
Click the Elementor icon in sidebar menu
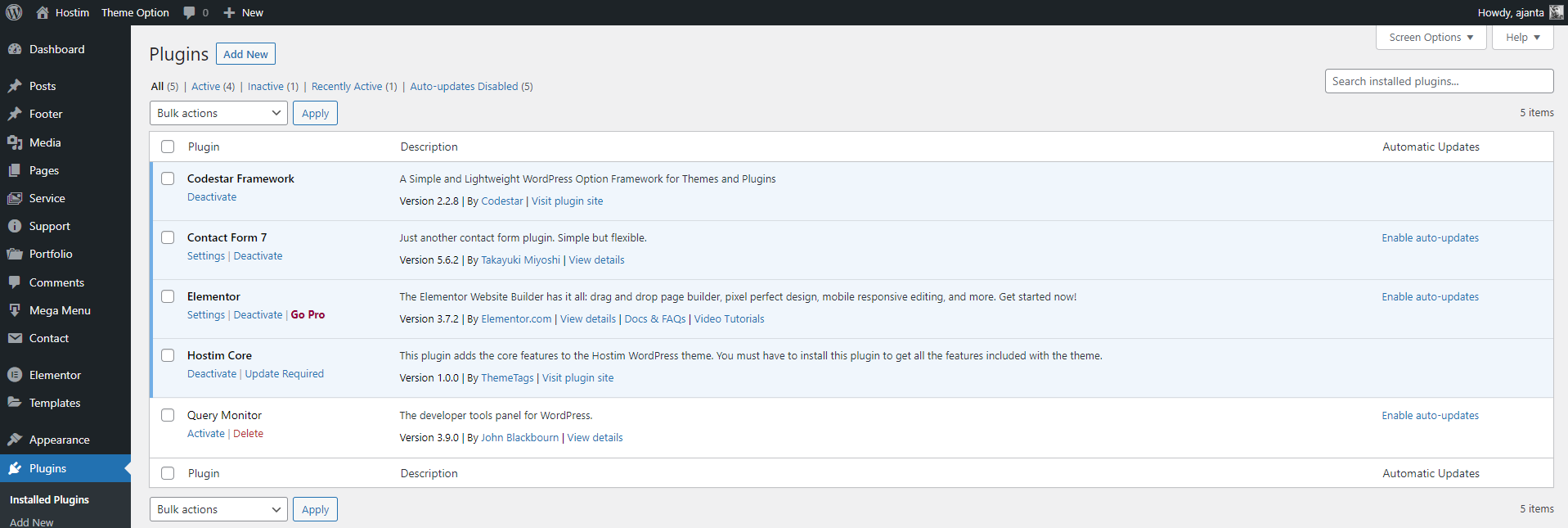15,375
